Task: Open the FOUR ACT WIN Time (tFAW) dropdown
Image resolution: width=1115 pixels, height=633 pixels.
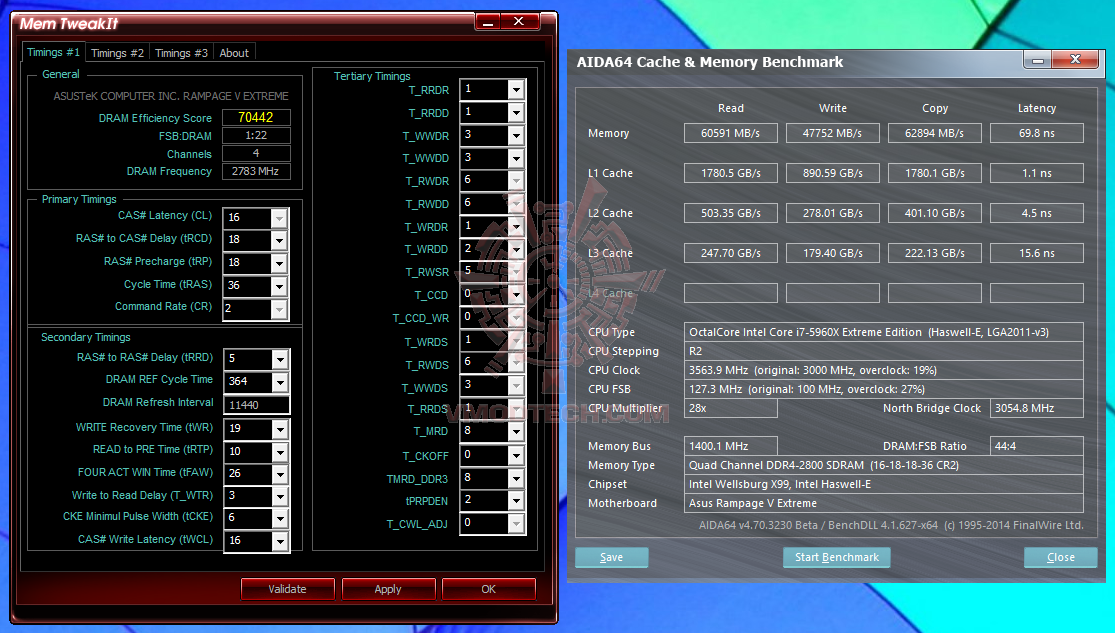Action: tap(280, 474)
